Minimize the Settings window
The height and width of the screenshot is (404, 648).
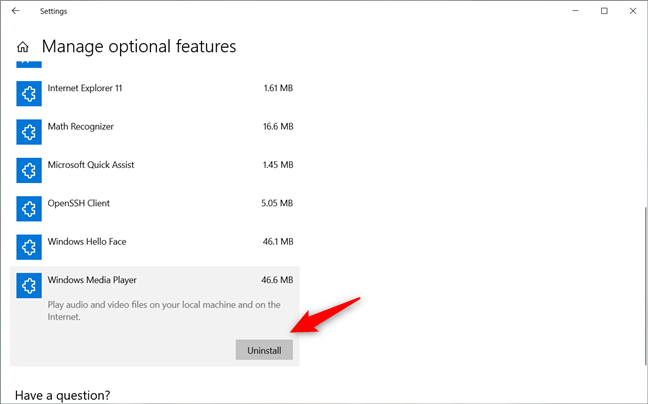[x=575, y=11]
